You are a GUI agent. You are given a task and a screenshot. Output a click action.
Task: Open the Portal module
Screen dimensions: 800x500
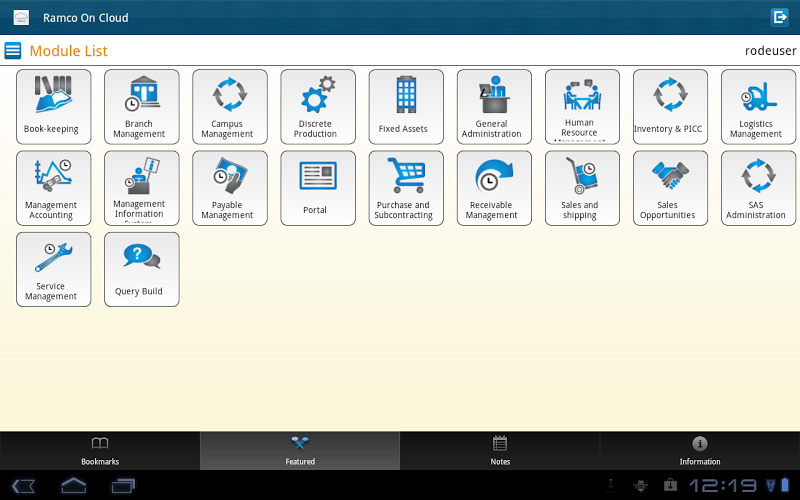coord(318,188)
